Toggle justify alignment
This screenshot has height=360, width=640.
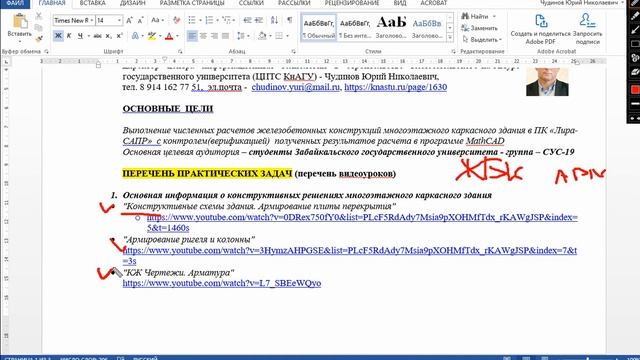coord(225,36)
